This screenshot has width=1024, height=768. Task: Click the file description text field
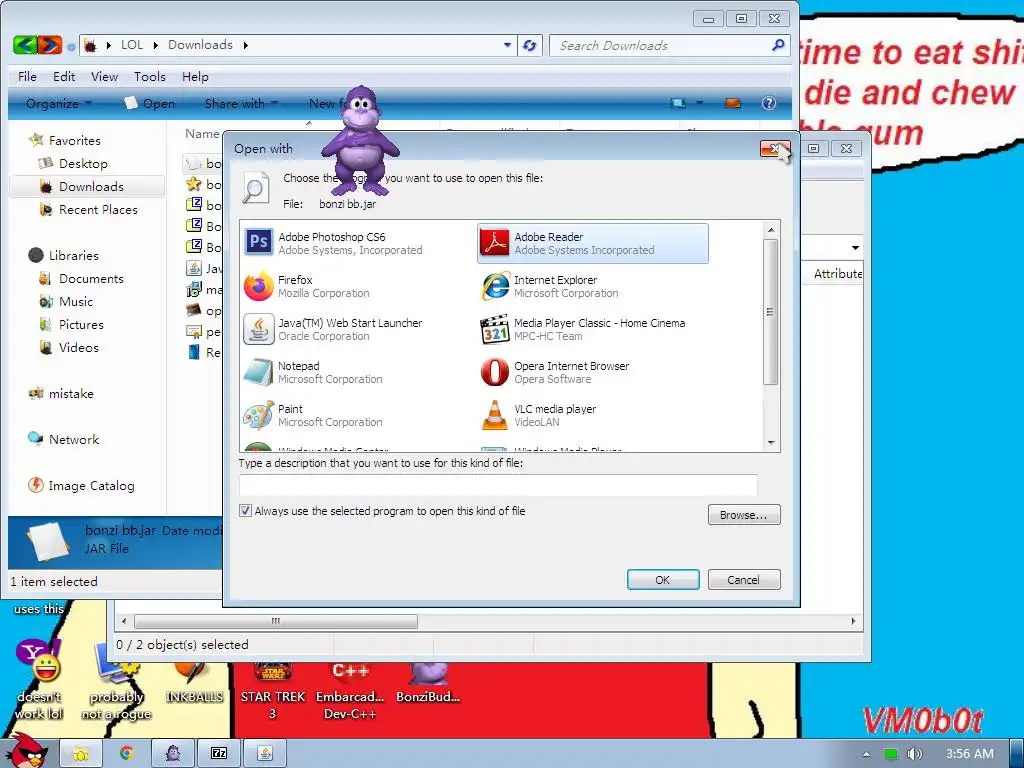tap(498, 485)
